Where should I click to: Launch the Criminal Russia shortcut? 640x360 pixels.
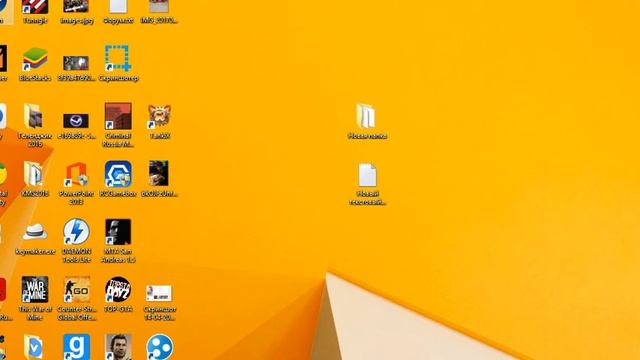[118, 116]
